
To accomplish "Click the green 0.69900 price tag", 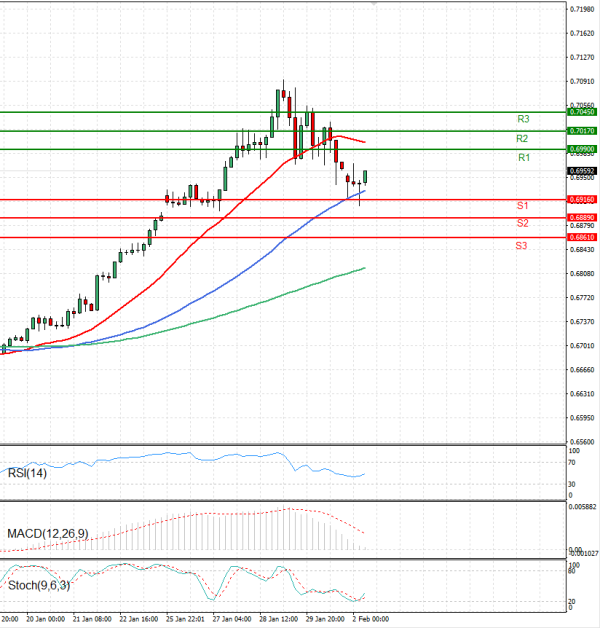I will pyautogui.click(x=582, y=149).
